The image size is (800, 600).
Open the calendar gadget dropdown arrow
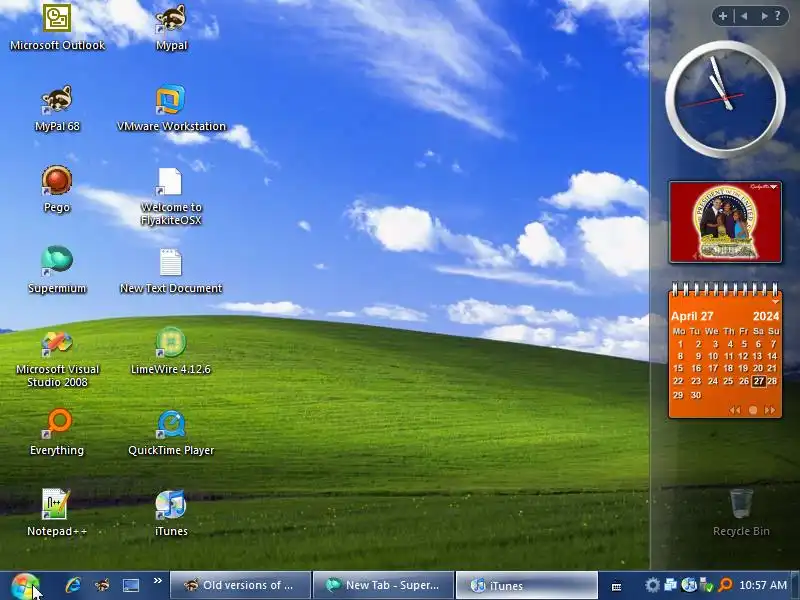[776, 302]
